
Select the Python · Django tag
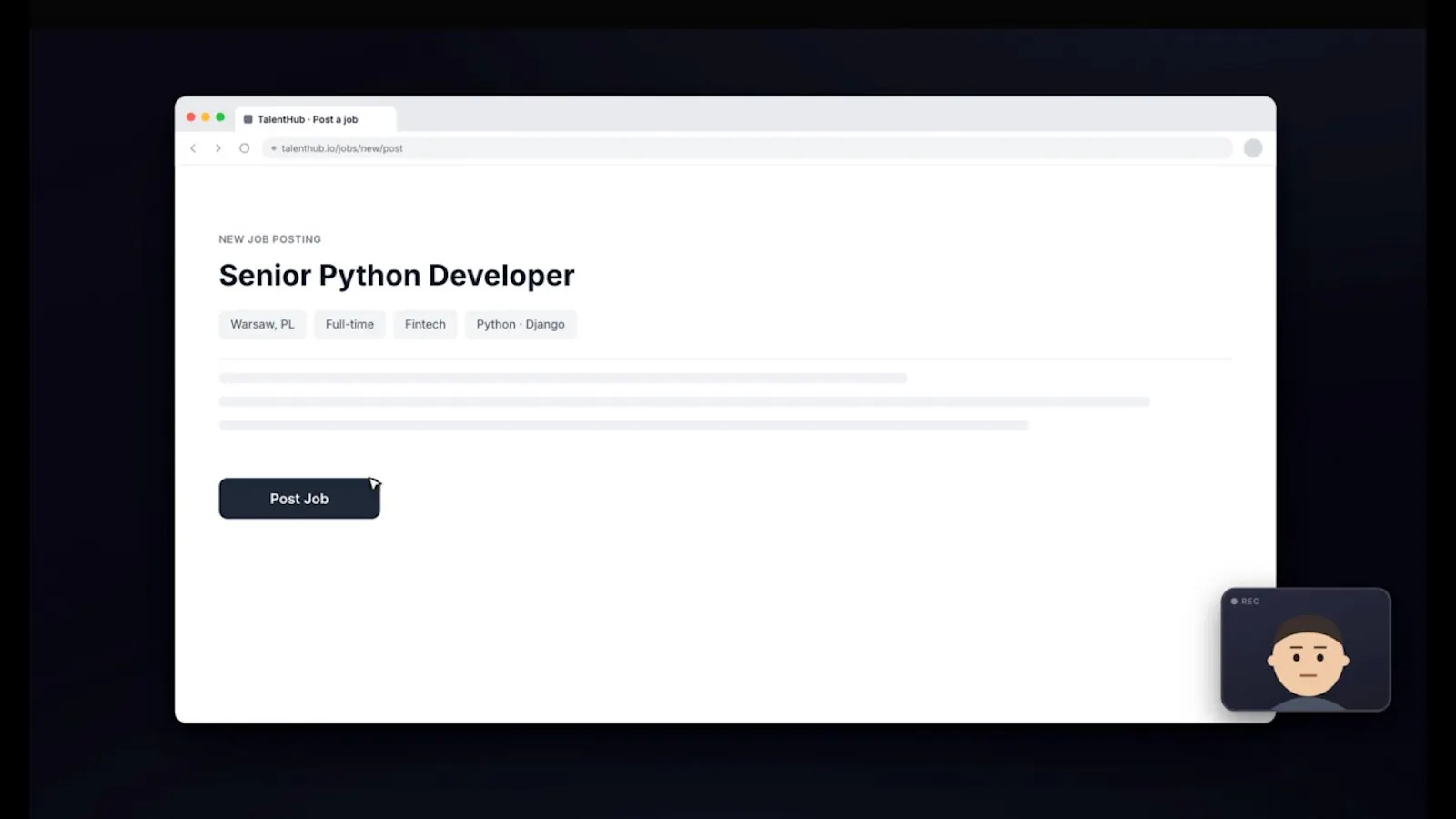pyautogui.click(x=521, y=325)
